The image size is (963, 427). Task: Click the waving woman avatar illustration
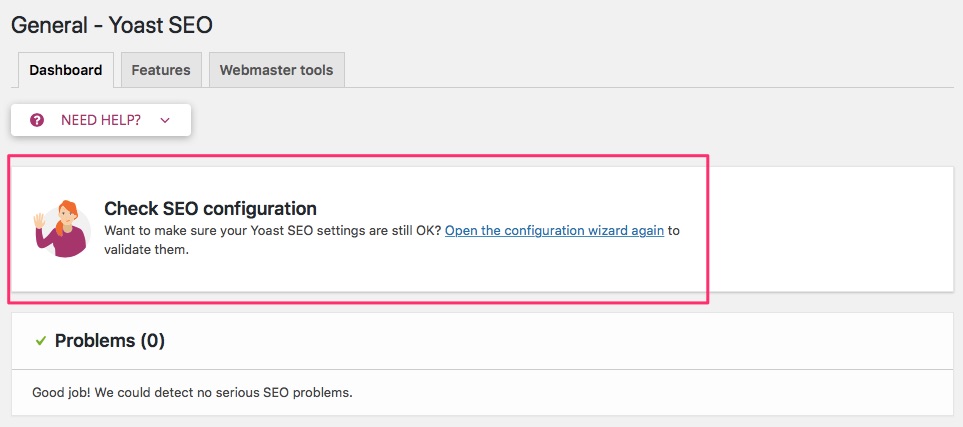pyautogui.click(x=61, y=229)
